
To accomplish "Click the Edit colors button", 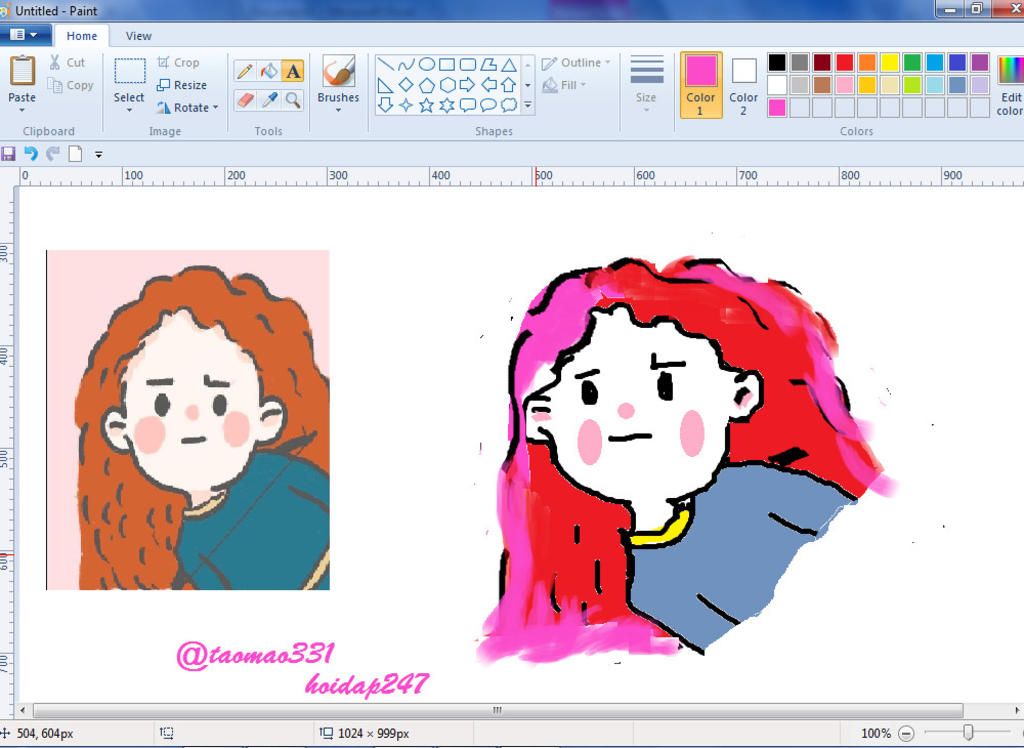I will click(x=1011, y=85).
